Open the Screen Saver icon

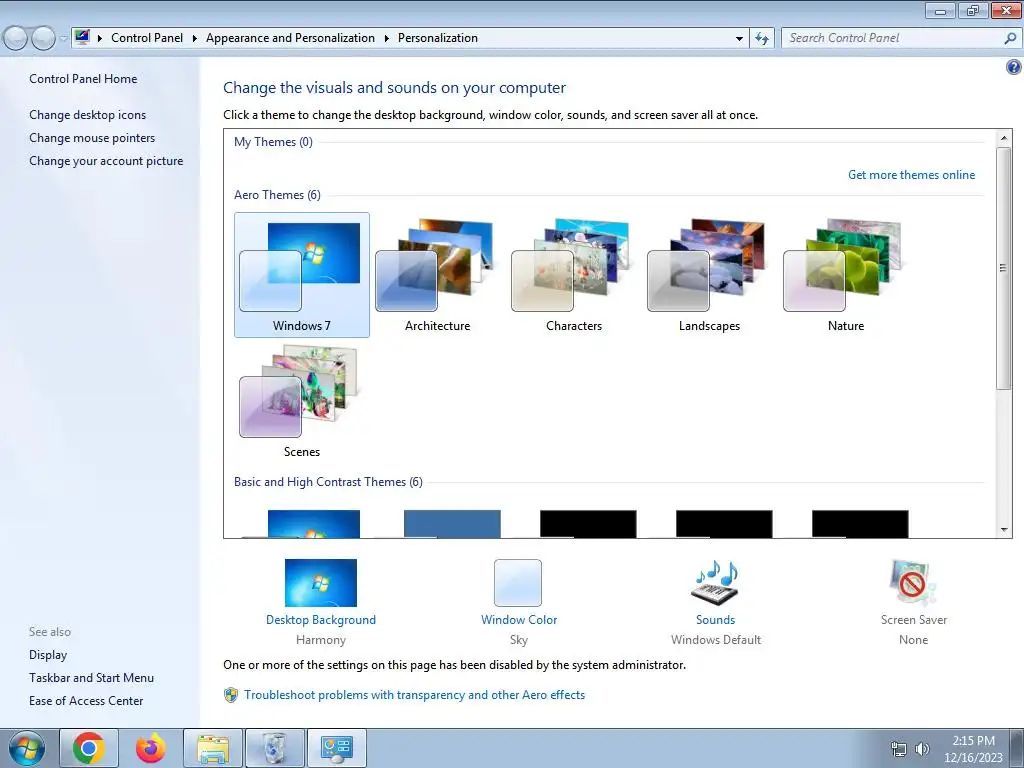[x=913, y=583]
